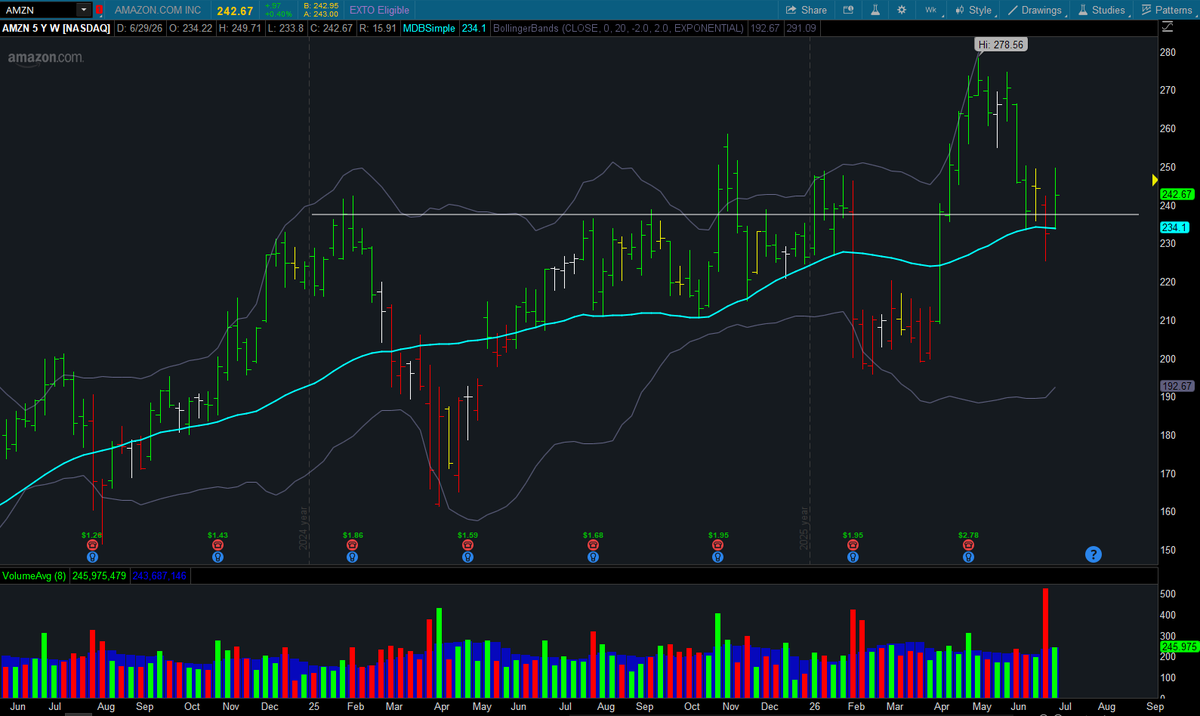Click the 'AMZN 5 Y W [NASDAQ]' chart title

click(x=57, y=28)
